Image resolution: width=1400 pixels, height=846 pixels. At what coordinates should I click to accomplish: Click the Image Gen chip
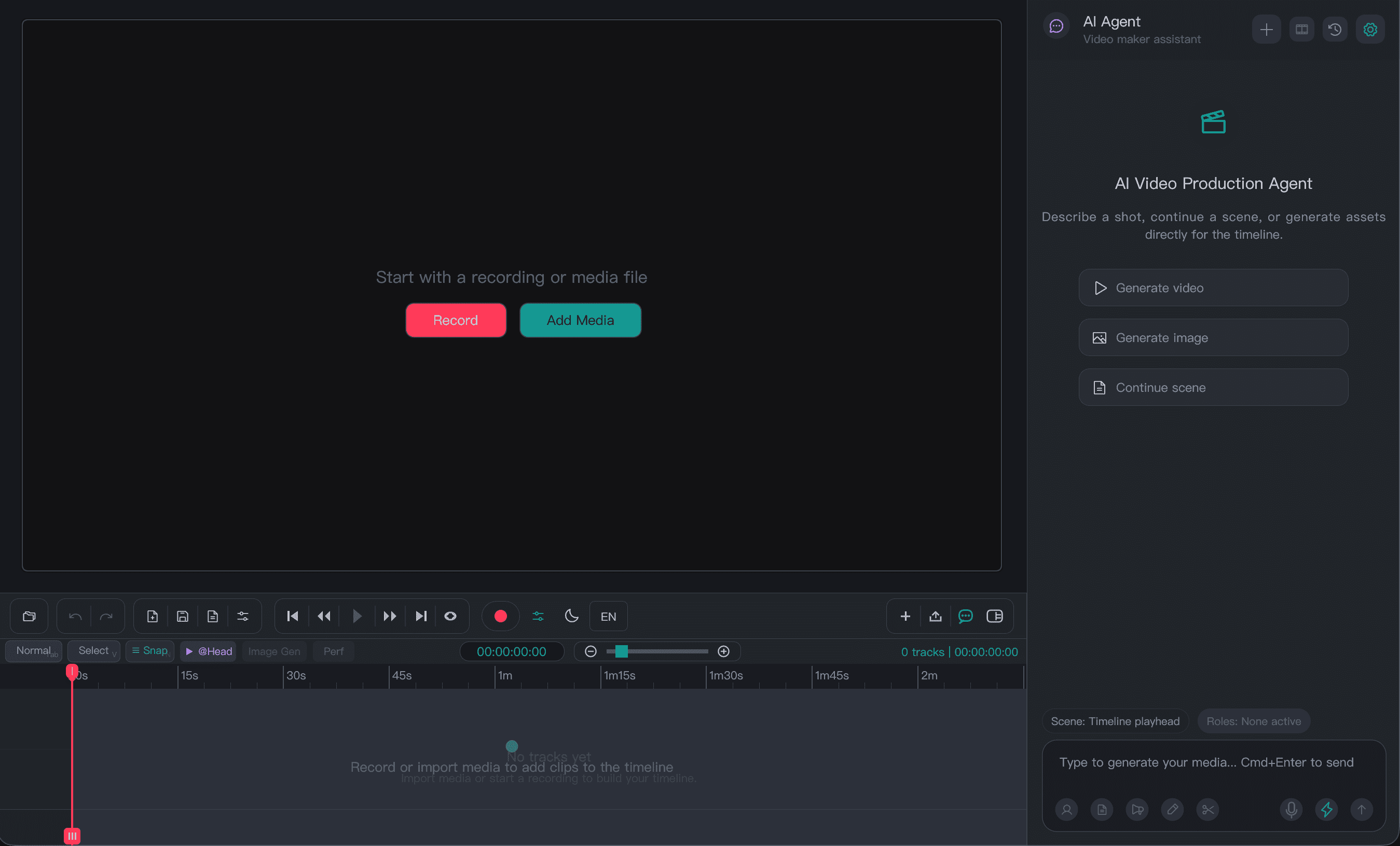pos(274,651)
